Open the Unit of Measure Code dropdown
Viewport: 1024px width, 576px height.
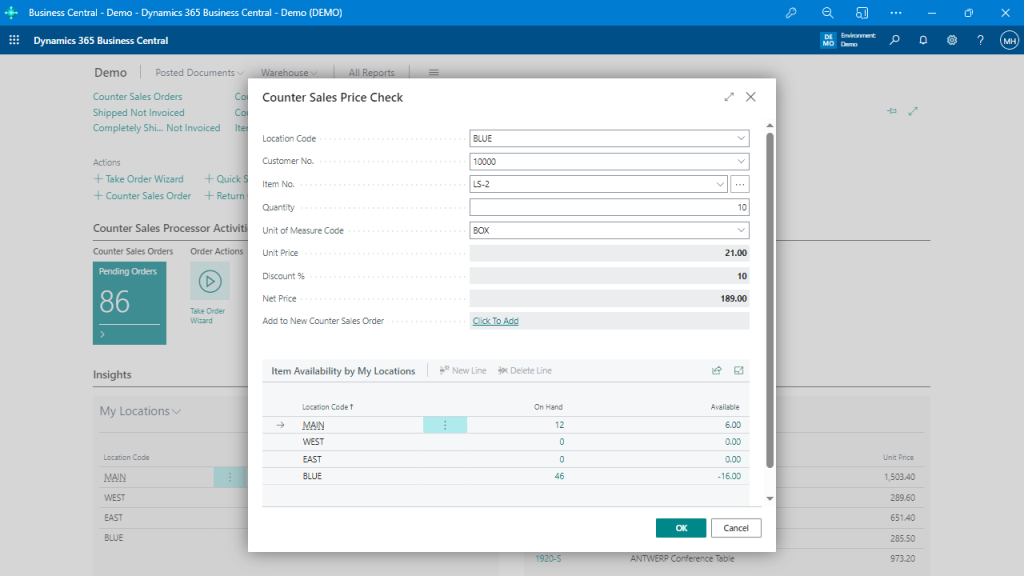pos(743,230)
